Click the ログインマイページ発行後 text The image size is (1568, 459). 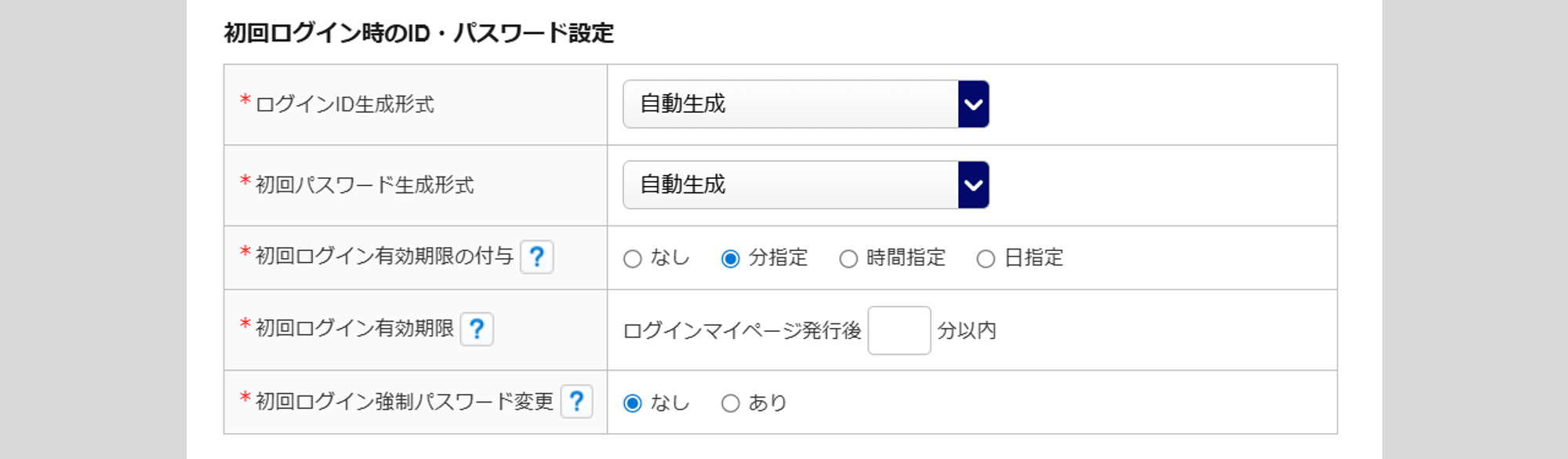pyautogui.click(x=742, y=331)
